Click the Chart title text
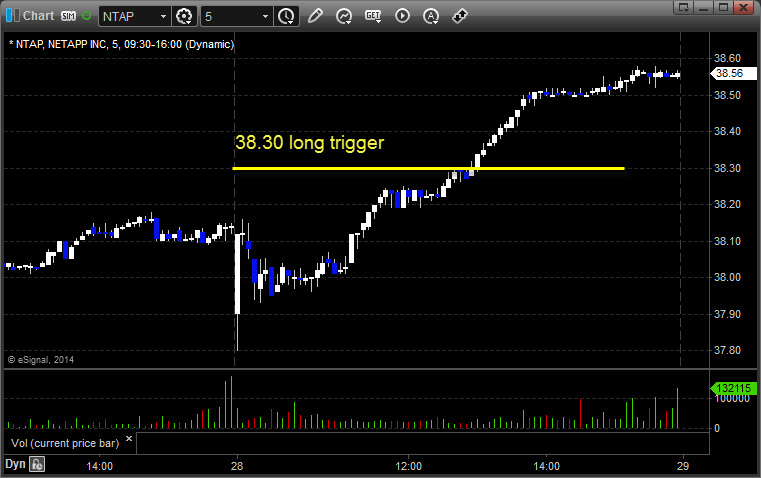The image size is (761, 478). [x=39, y=16]
